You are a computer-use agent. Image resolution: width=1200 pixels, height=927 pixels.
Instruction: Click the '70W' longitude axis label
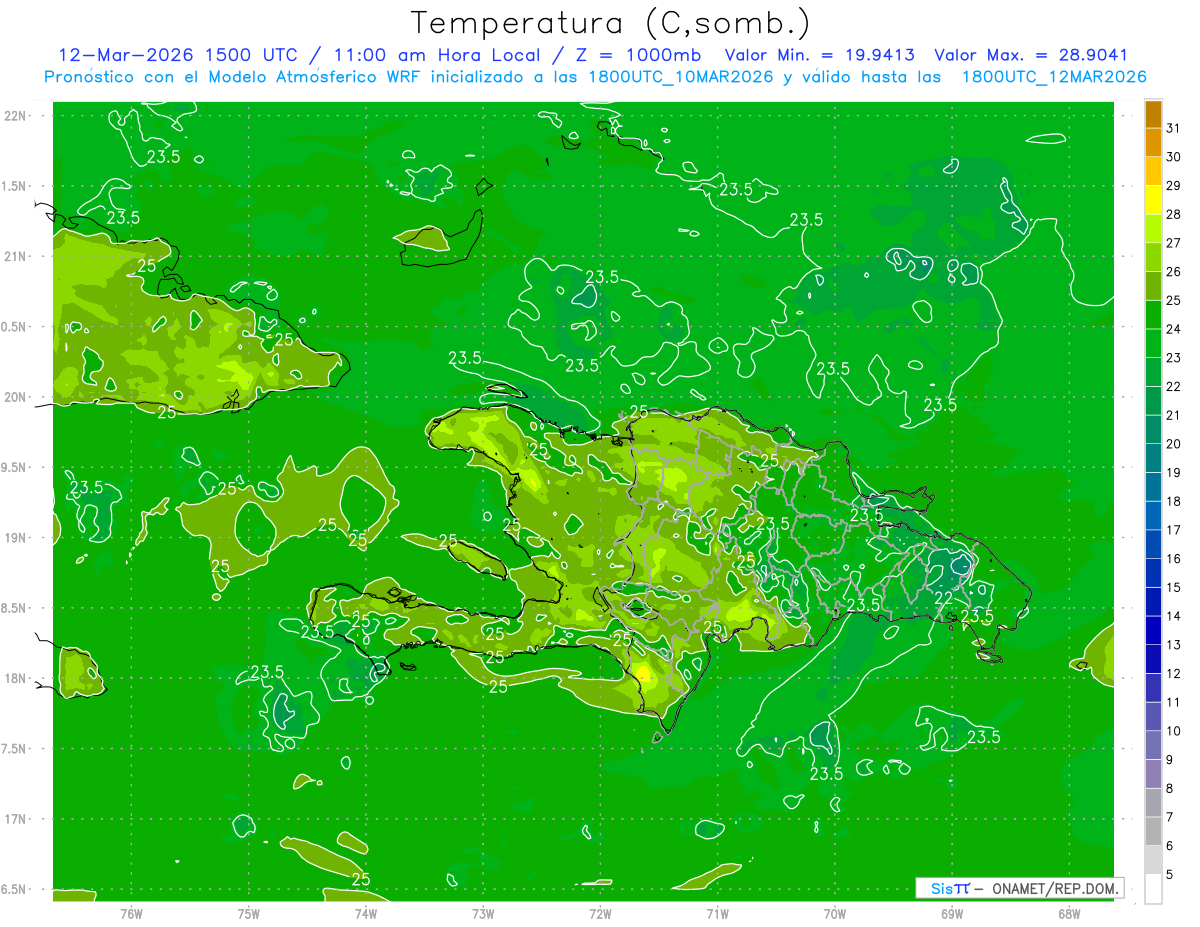(x=835, y=913)
